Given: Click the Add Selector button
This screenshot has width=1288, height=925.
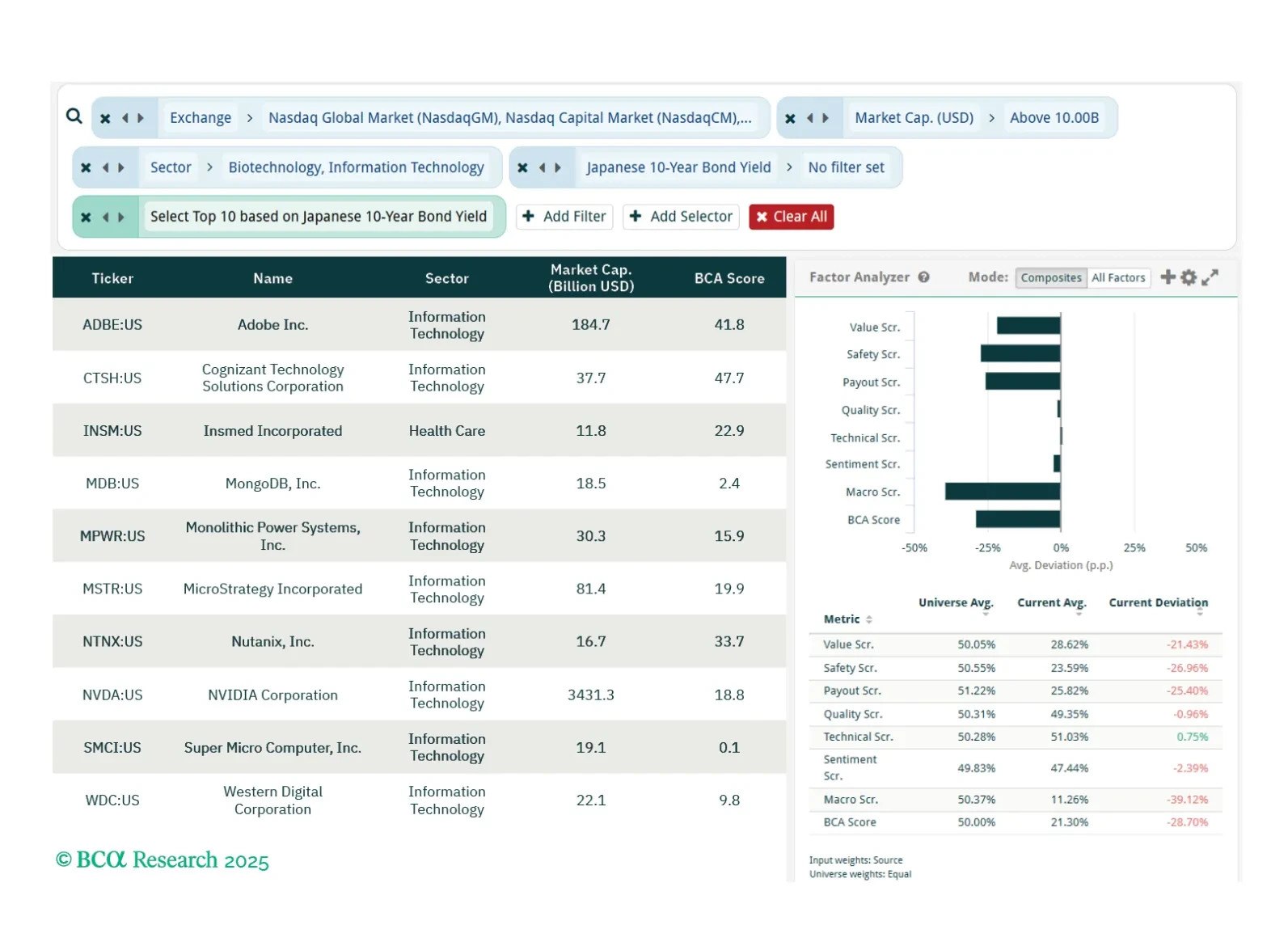Looking at the screenshot, I should point(681,217).
